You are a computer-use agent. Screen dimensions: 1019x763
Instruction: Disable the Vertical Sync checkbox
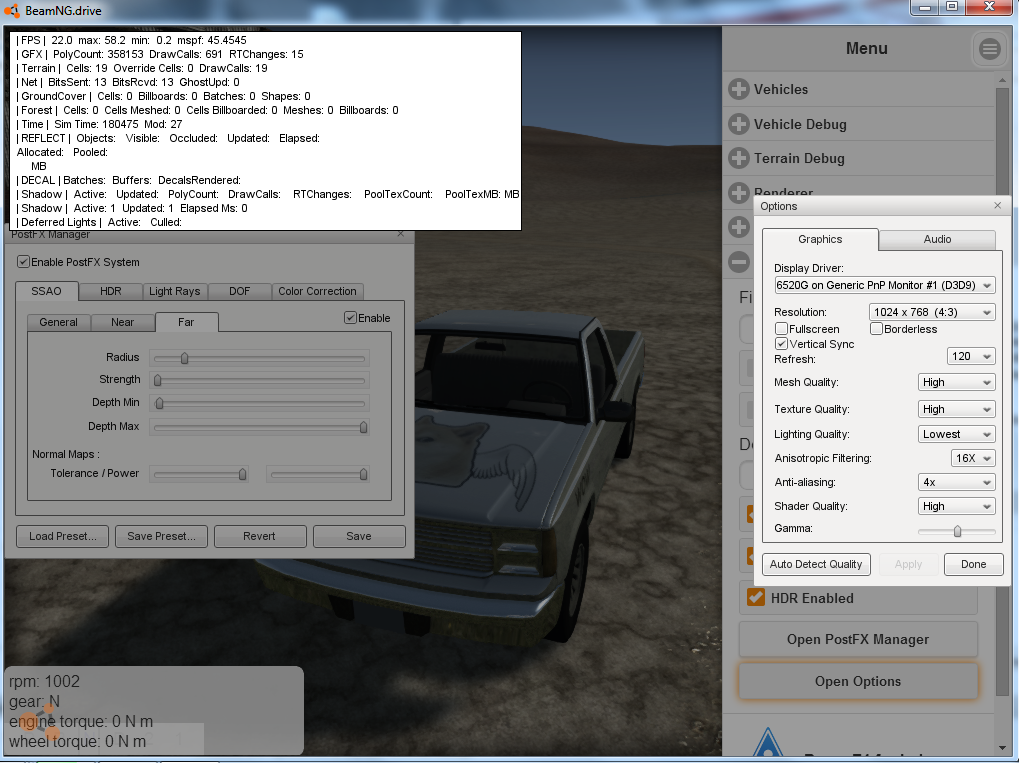pyautogui.click(x=782, y=344)
